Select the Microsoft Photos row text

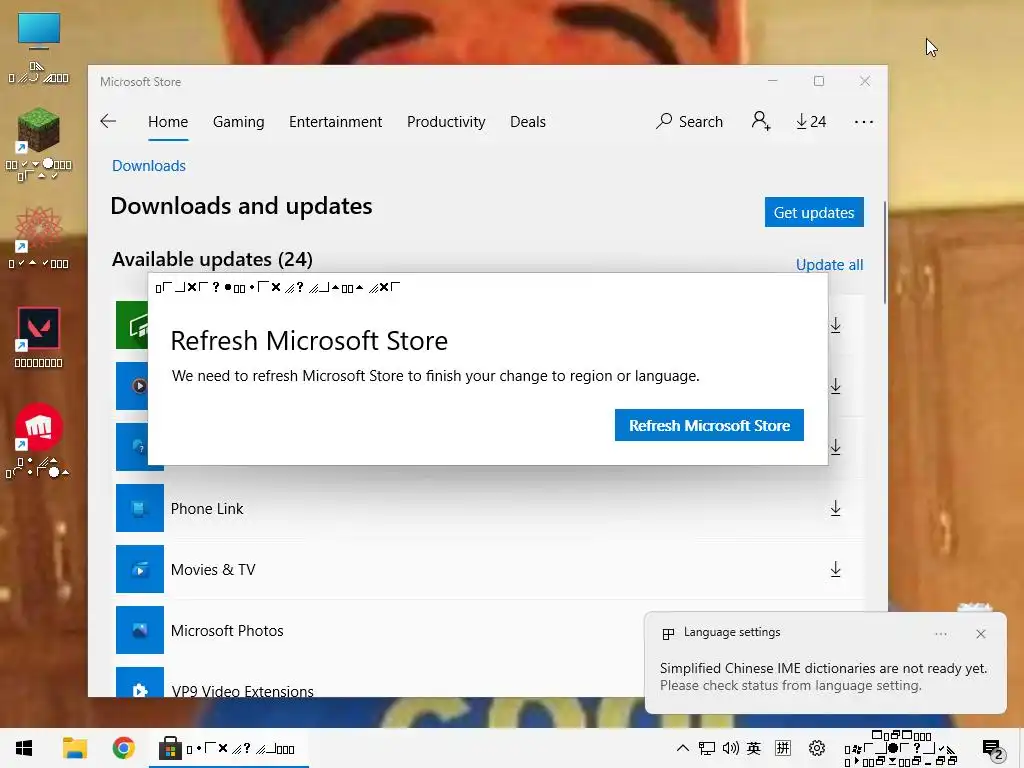[x=227, y=631]
